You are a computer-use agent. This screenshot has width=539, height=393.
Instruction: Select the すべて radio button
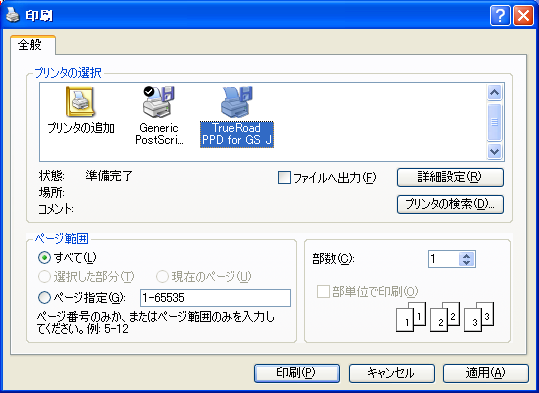44,258
